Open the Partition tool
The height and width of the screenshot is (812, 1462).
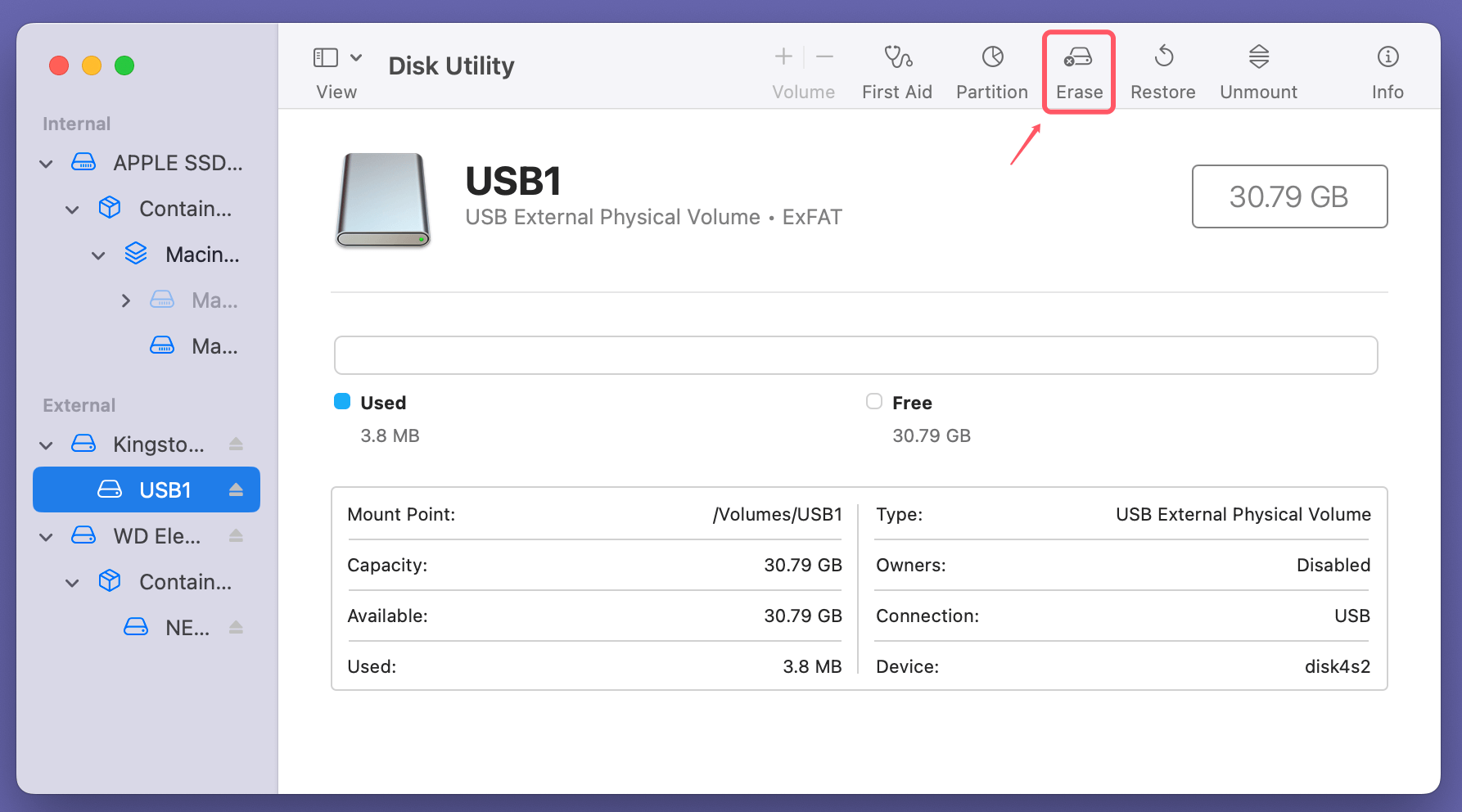992,70
